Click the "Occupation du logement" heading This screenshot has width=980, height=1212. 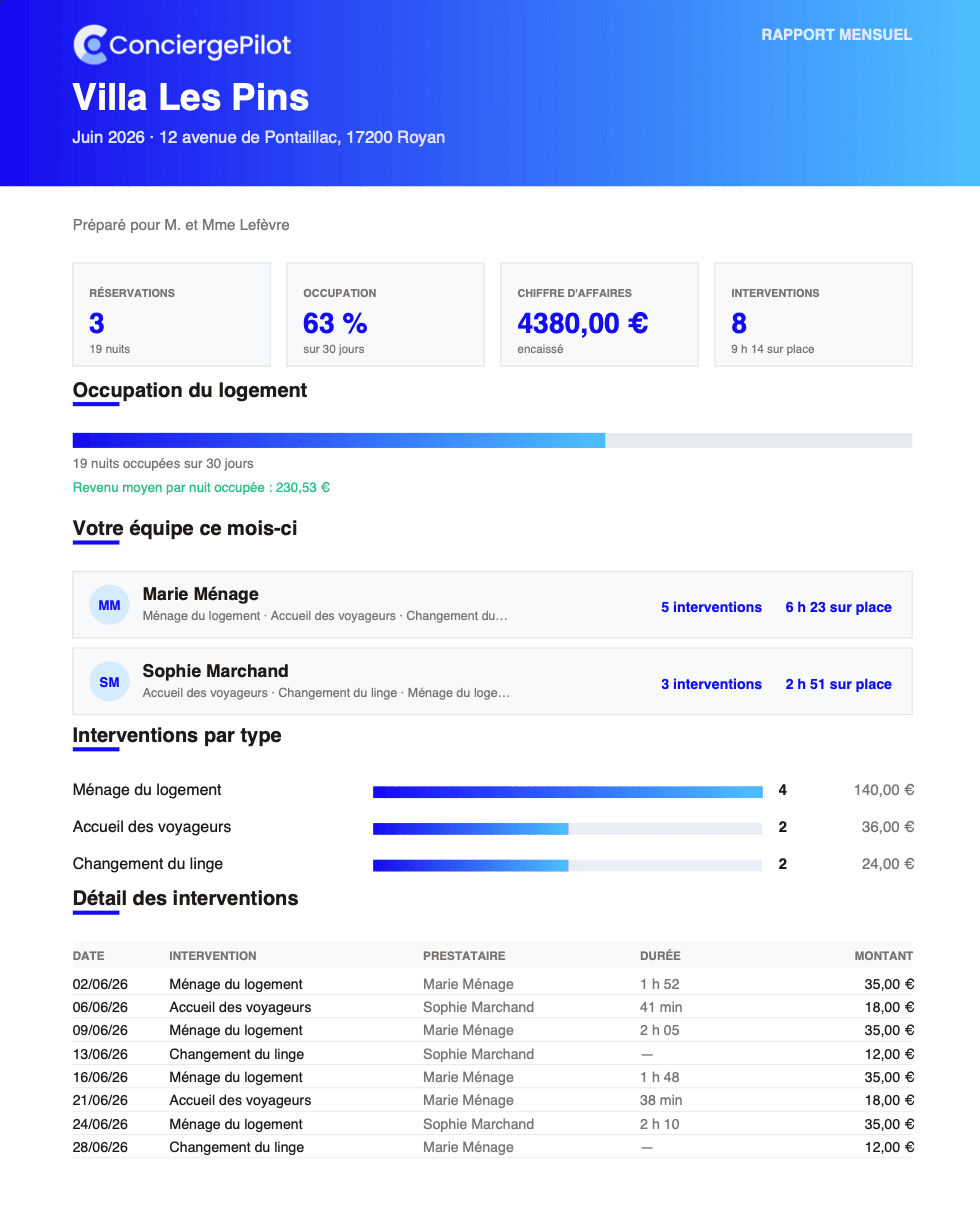pos(190,390)
